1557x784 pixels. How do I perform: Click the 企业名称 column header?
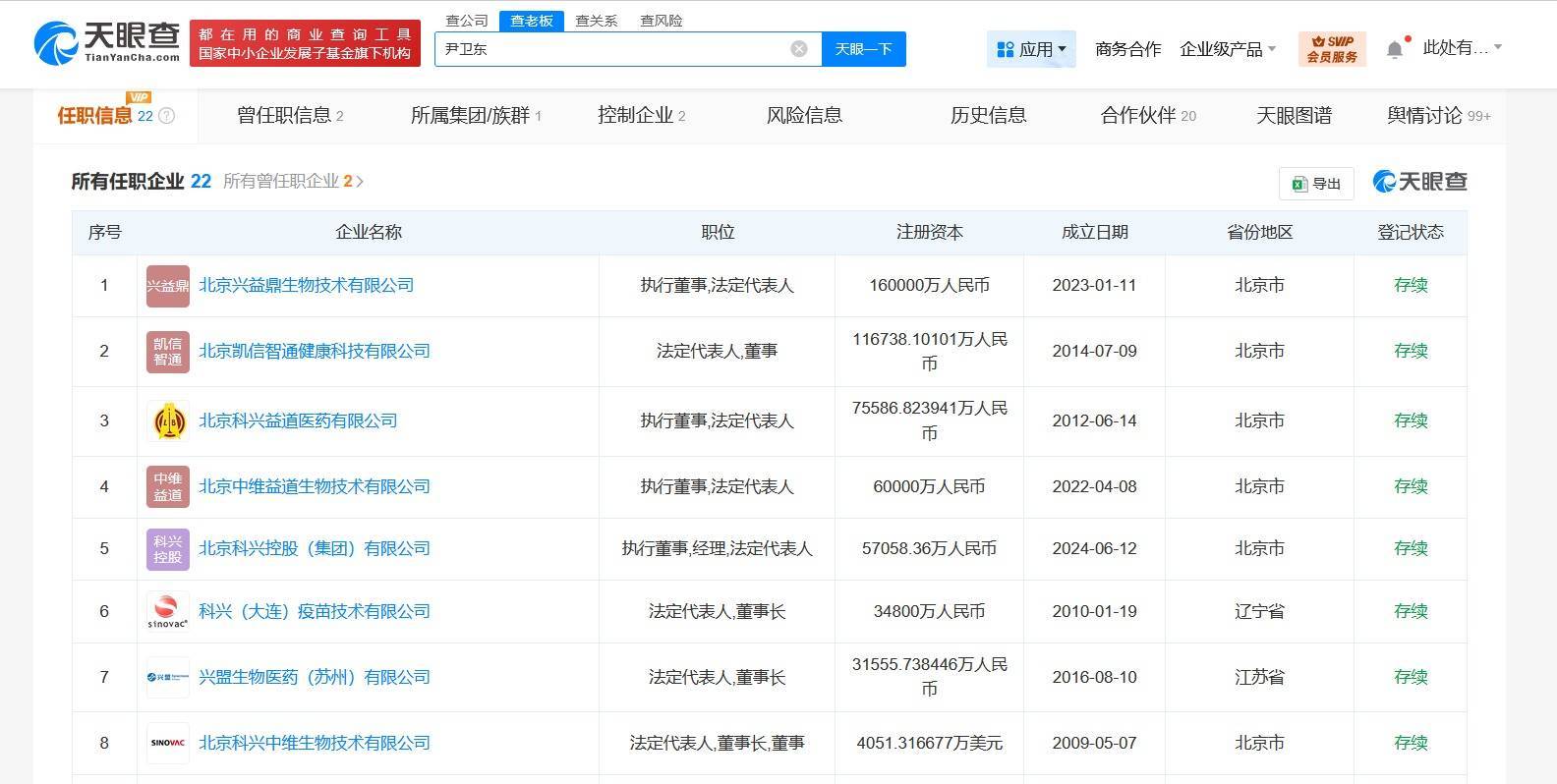click(369, 233)
